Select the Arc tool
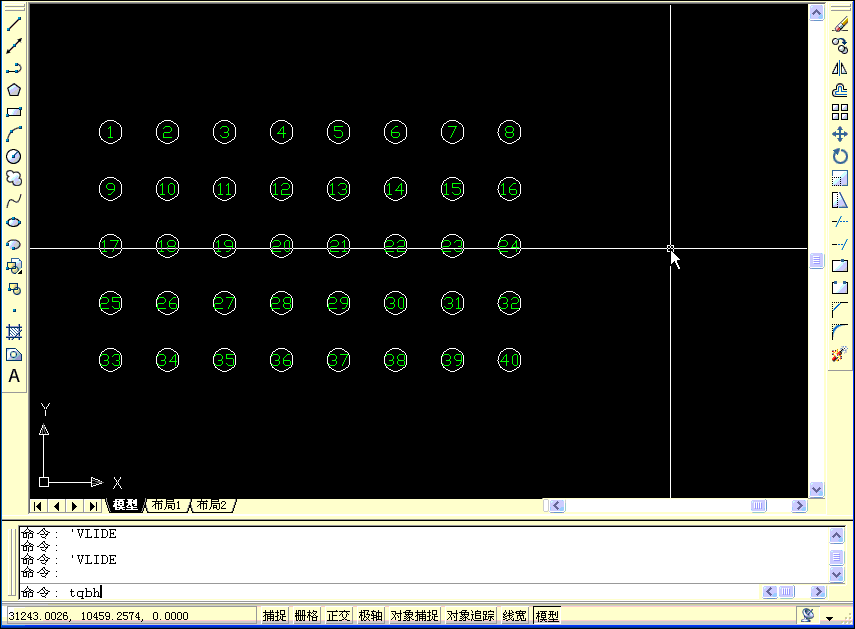The image size is (855, 629). pos(14,134)
